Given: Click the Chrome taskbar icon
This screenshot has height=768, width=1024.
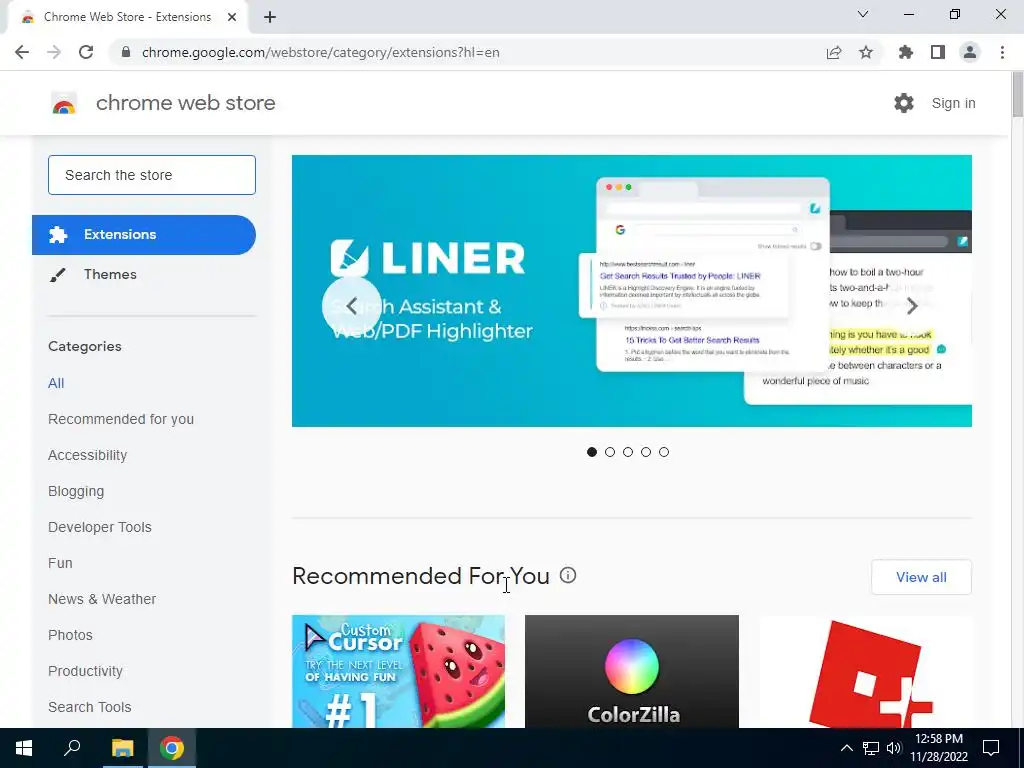Looking at the screenshot, I should tap(172, 748).
